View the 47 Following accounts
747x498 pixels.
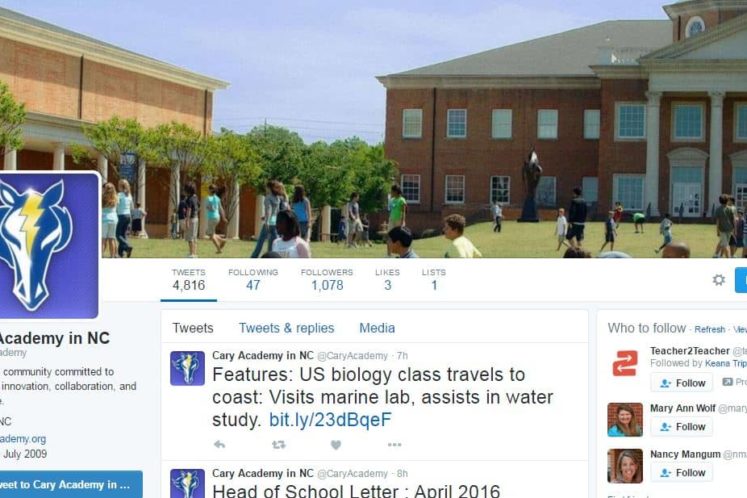click(x=253, y=279)
